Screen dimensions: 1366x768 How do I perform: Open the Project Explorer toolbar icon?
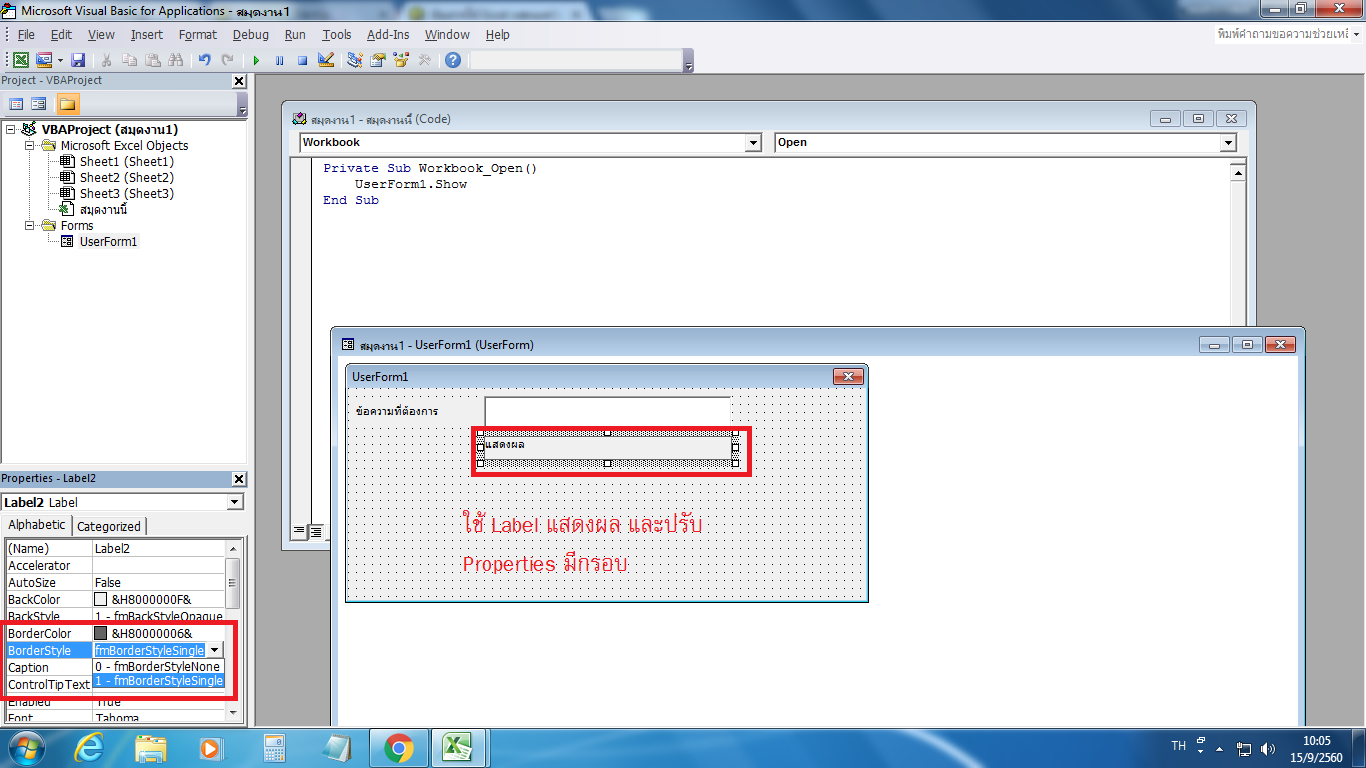355,60
